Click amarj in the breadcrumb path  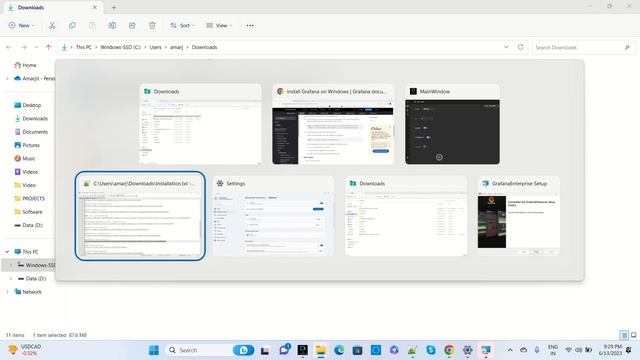176,47
